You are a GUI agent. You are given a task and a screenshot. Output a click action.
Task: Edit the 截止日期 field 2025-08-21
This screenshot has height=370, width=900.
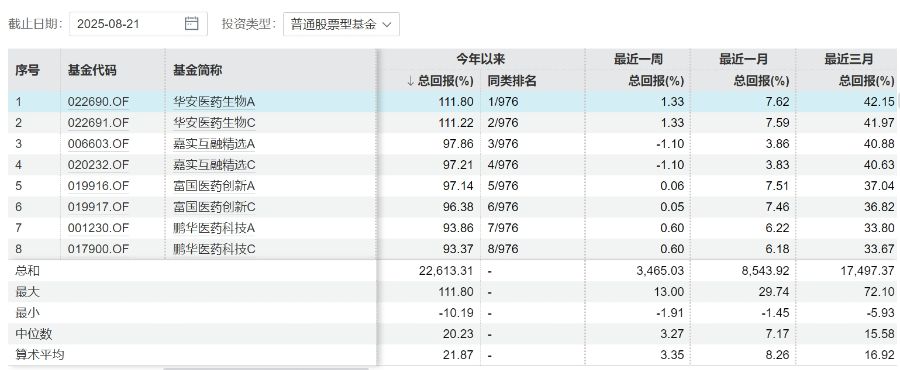point(138,24)
